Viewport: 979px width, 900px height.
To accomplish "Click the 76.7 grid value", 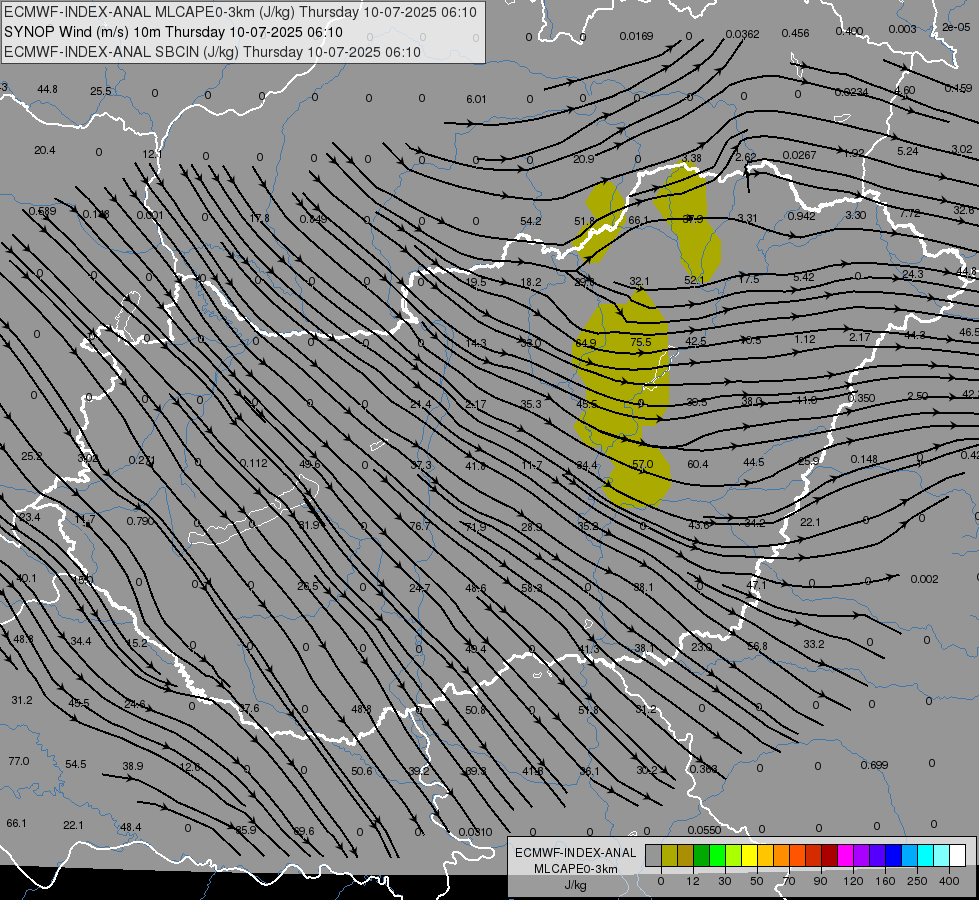I will pyautogui.click(x=420, y=526).
